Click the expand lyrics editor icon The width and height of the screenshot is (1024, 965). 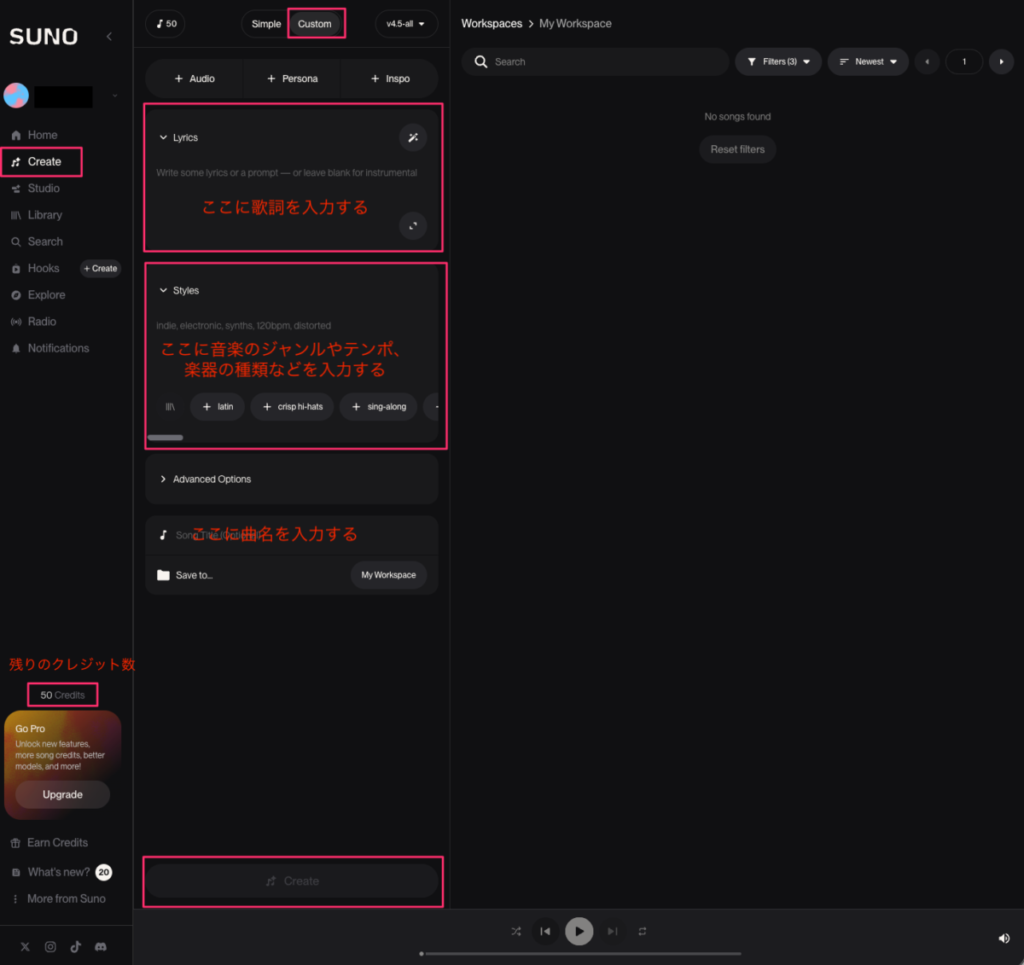(x=413, y=226)
